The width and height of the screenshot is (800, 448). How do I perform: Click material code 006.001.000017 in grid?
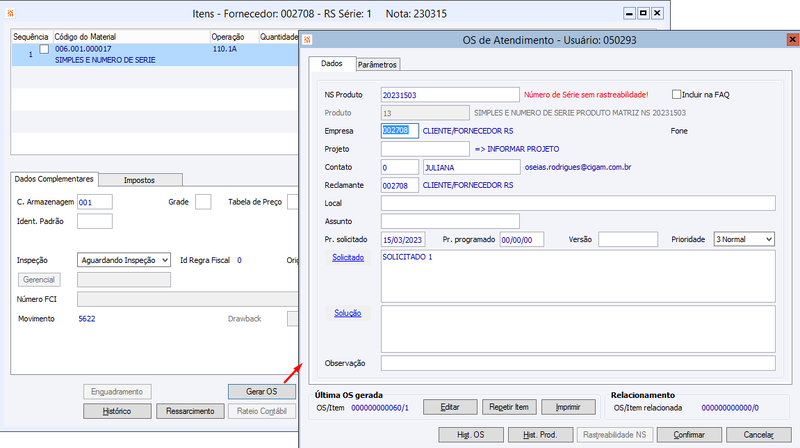(83, 49)
